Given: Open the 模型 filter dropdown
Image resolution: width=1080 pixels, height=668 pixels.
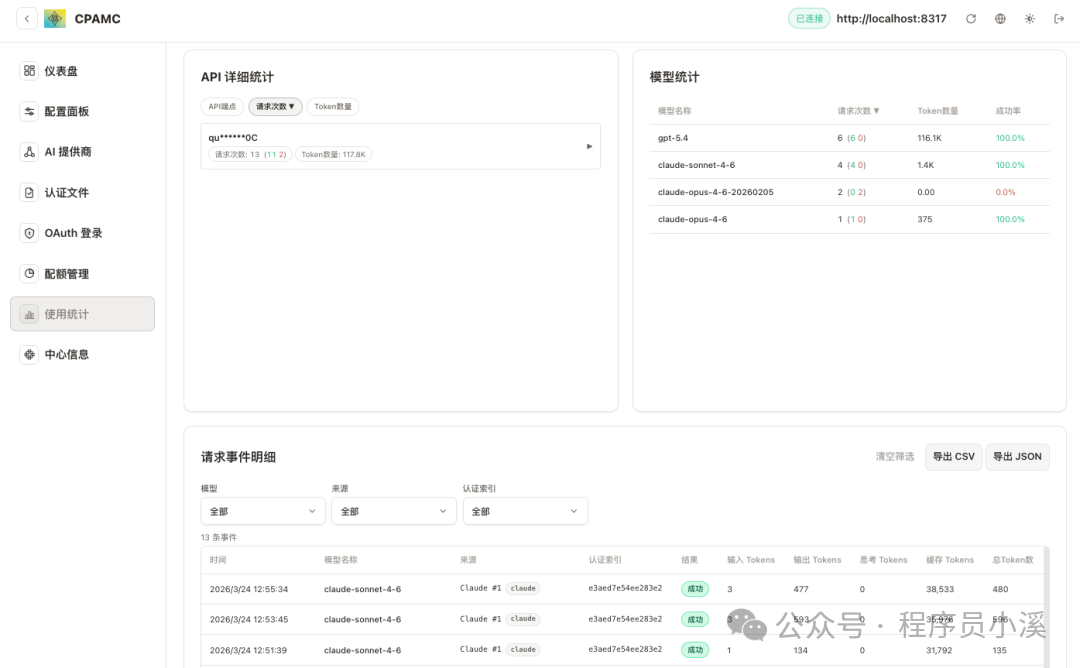Looking at the screenshot, I should click(262, 511).
